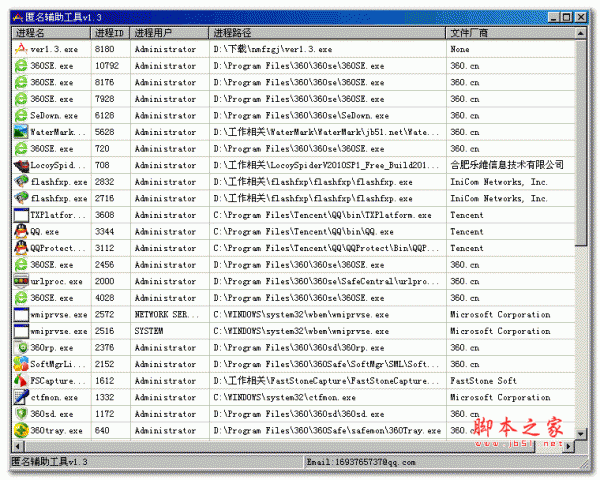Click the SoftMgrLi process icon

(21, 364)
